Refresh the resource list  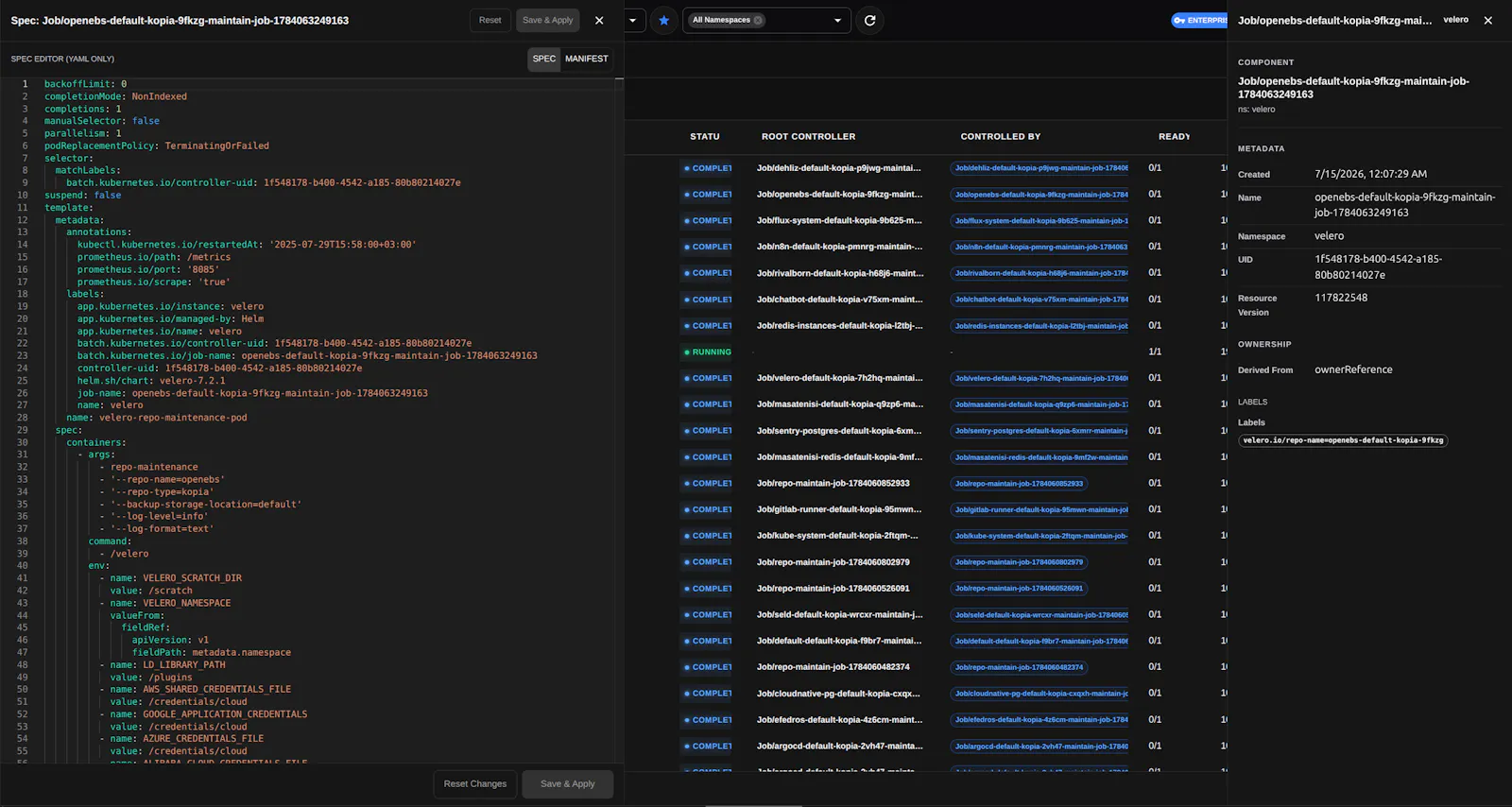tap(869, 20)
